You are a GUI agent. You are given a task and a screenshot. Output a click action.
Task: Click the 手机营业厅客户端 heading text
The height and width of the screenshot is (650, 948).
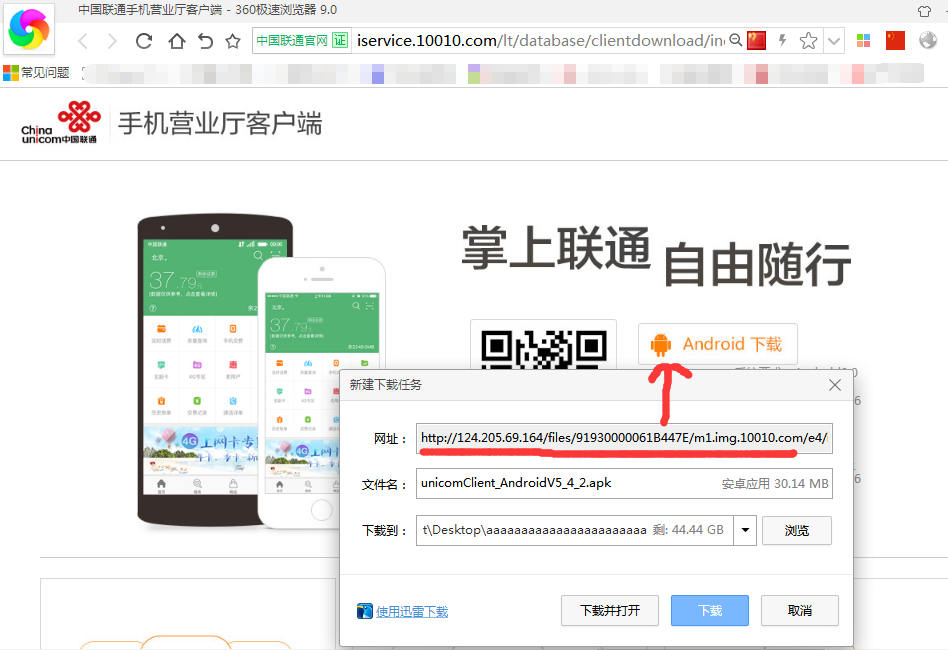pyautogui.click(x=220, y=123)
